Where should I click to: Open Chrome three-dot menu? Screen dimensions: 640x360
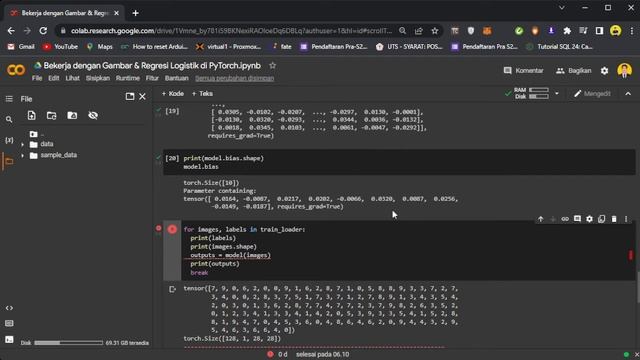tap(631, 31)
